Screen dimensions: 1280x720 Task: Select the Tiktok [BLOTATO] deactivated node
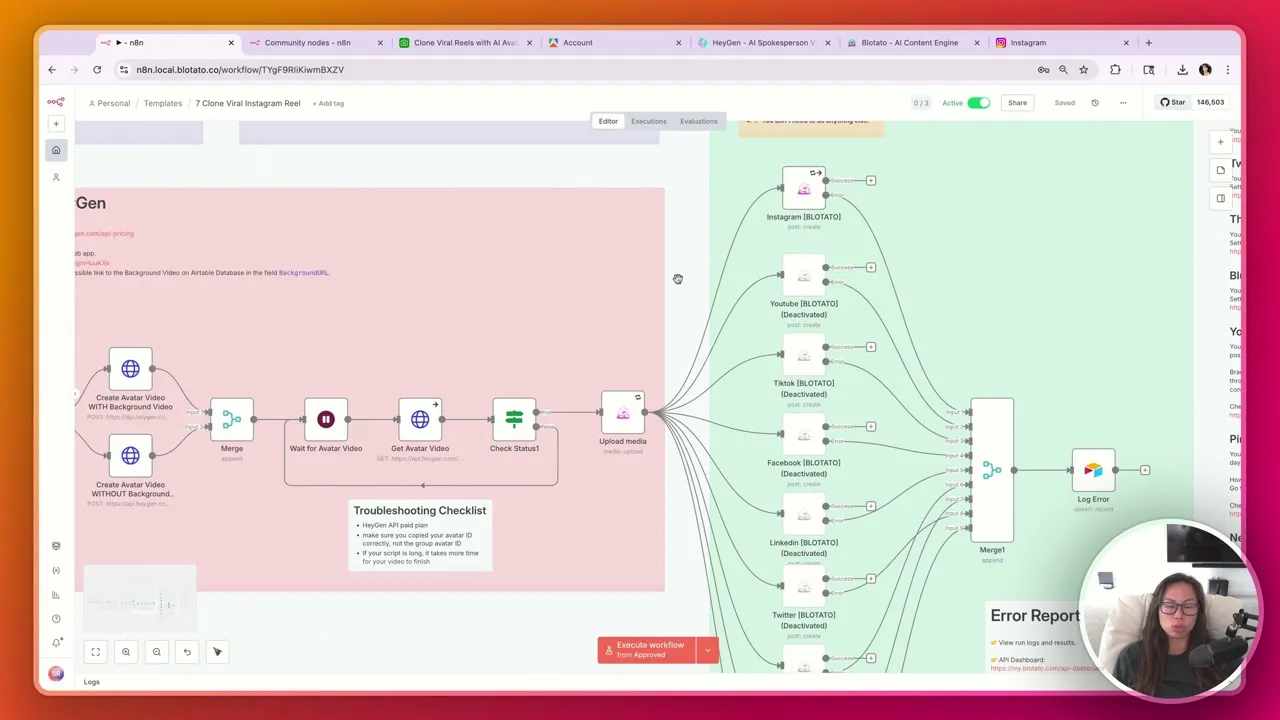[804, 355]
